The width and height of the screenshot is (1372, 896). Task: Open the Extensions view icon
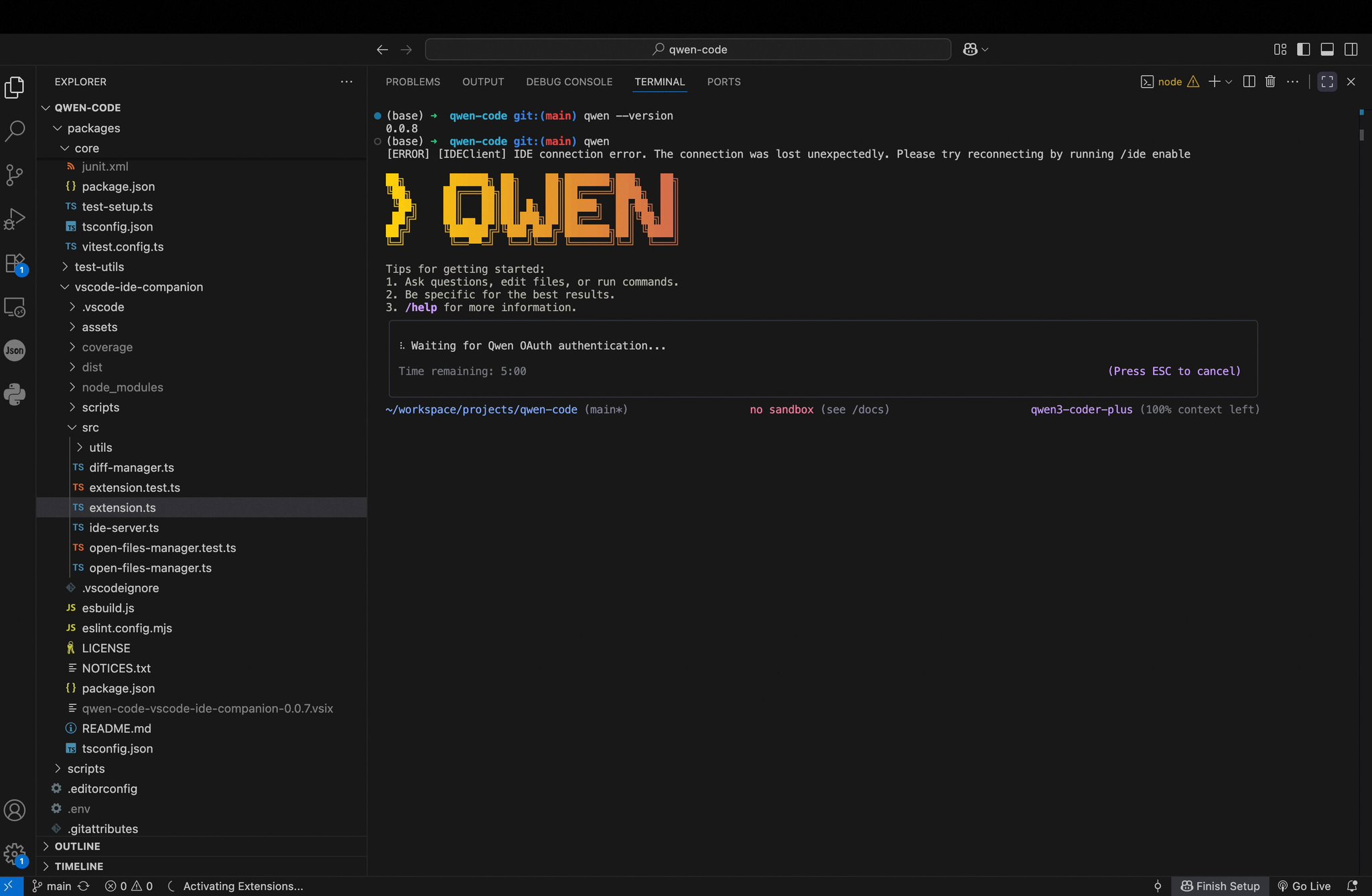click(x=15, y=263)
